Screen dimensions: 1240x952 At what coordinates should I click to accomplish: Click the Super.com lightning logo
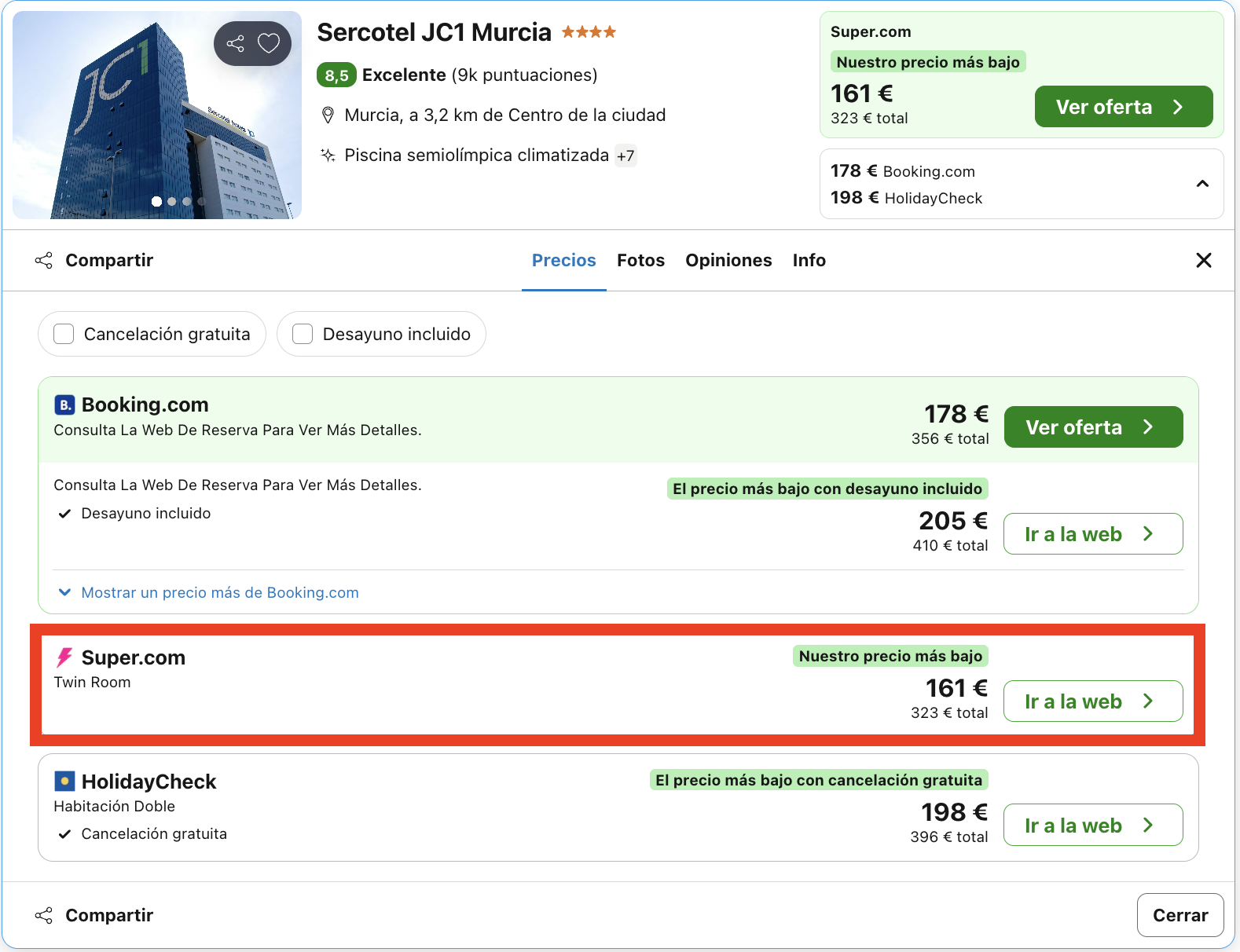coord(64,657)
